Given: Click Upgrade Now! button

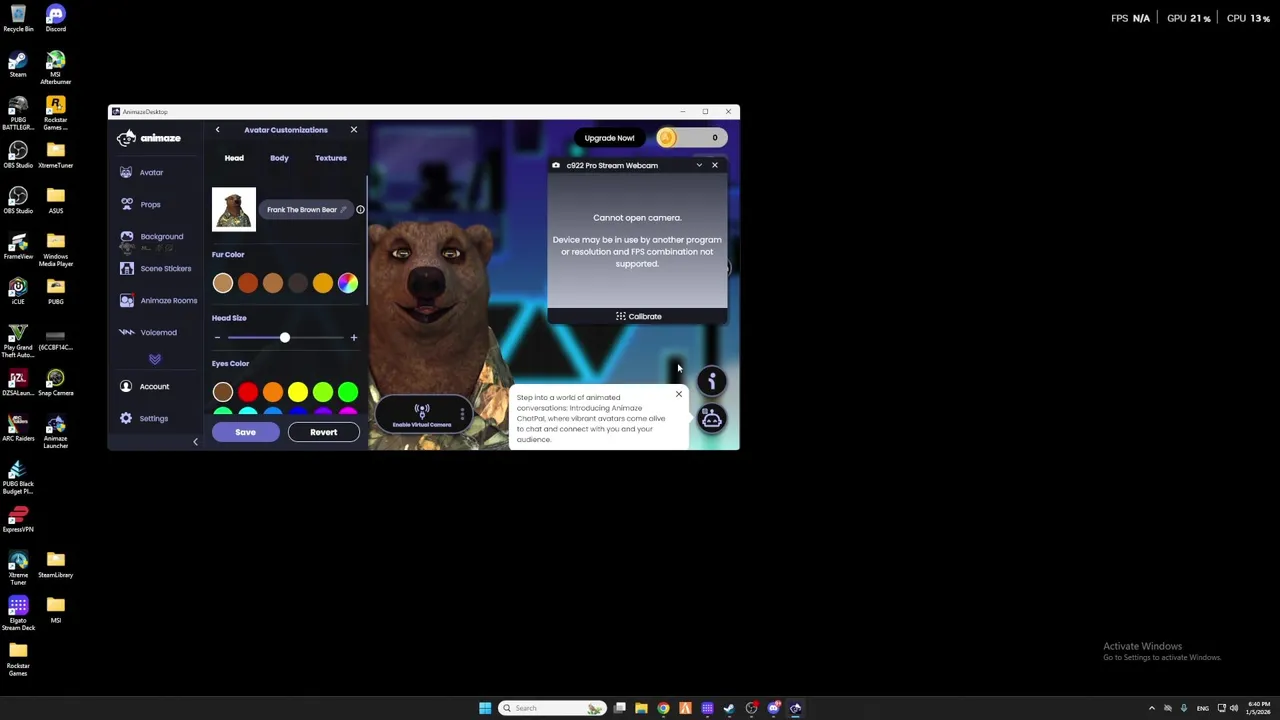Looking at the screenshot, I should tap(609, 138).
